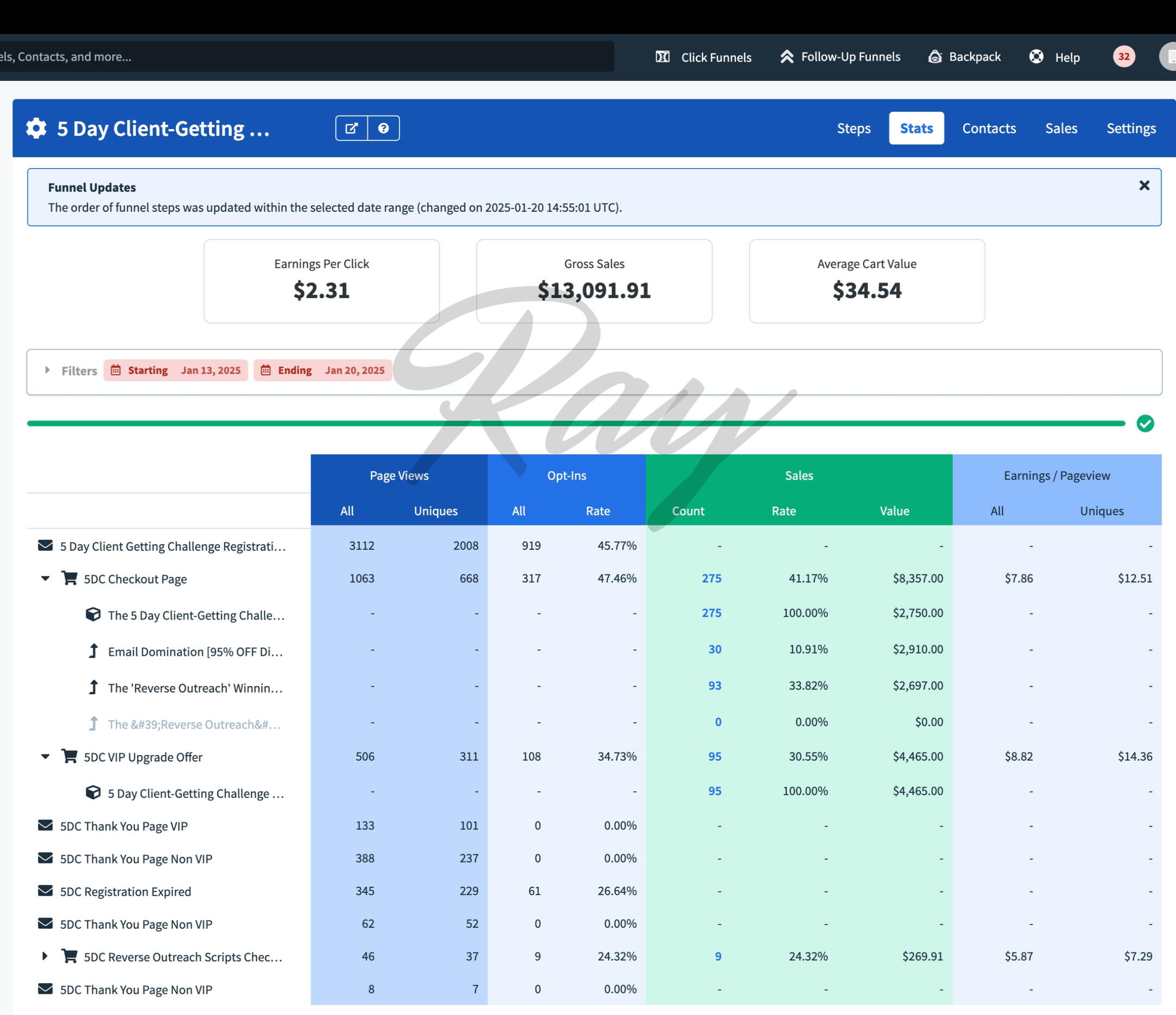Click the funnel settings gear icon
Screen dimensions: 1176x1015
click(x=36, y=128)
